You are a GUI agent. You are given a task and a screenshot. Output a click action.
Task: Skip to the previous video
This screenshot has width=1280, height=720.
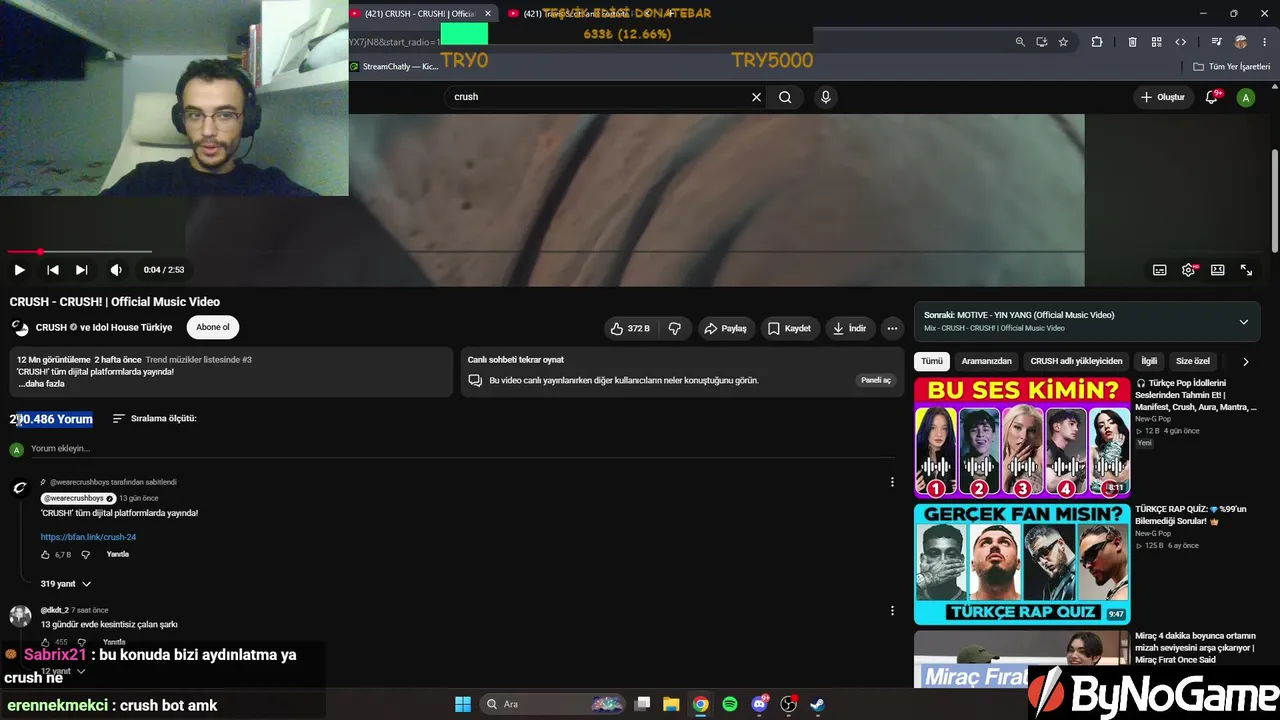pos(53,269)
